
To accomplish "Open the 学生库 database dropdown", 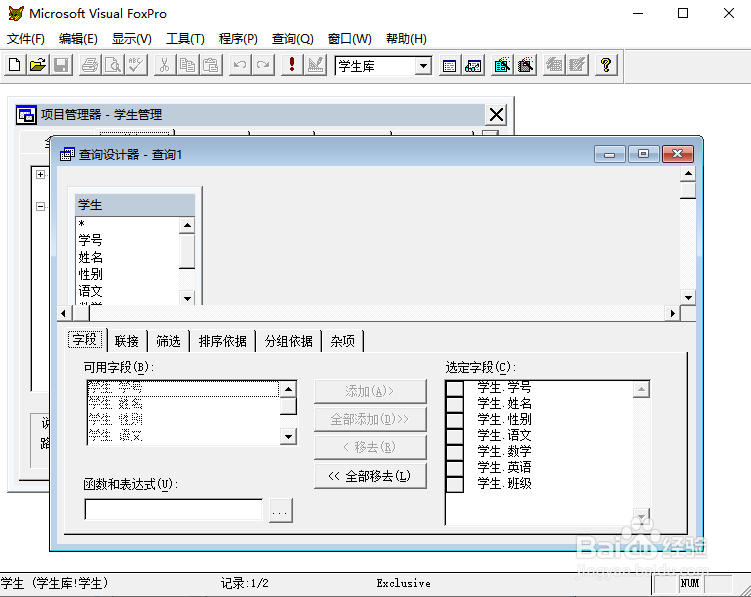I will tap(423, 66).
